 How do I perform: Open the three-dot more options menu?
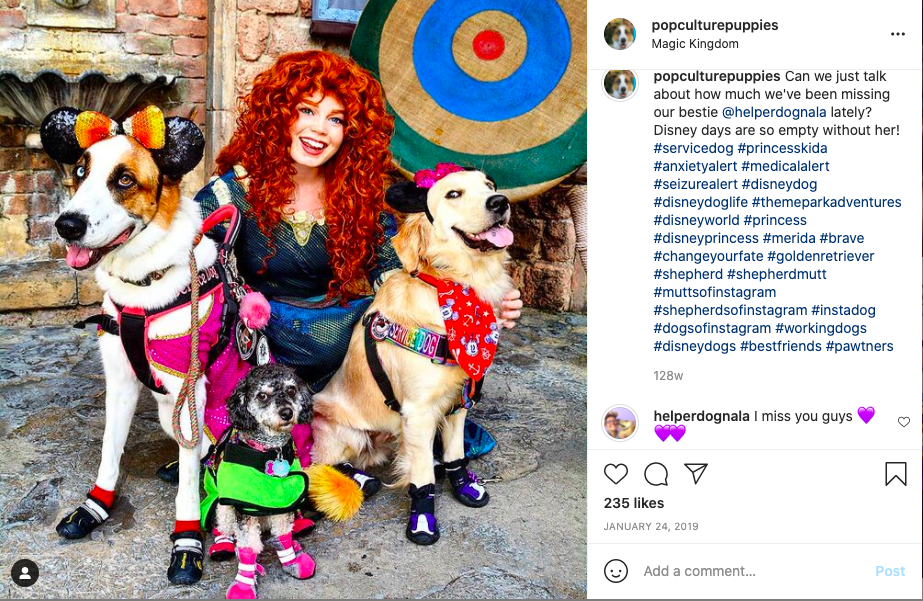898,34
